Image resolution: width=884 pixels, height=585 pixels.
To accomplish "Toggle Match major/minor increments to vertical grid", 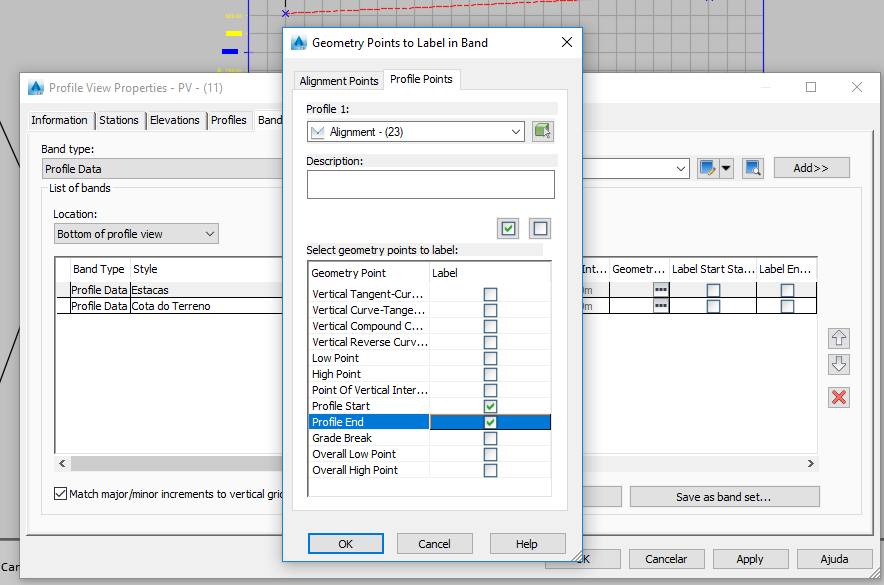I will (x=61, y=494).
